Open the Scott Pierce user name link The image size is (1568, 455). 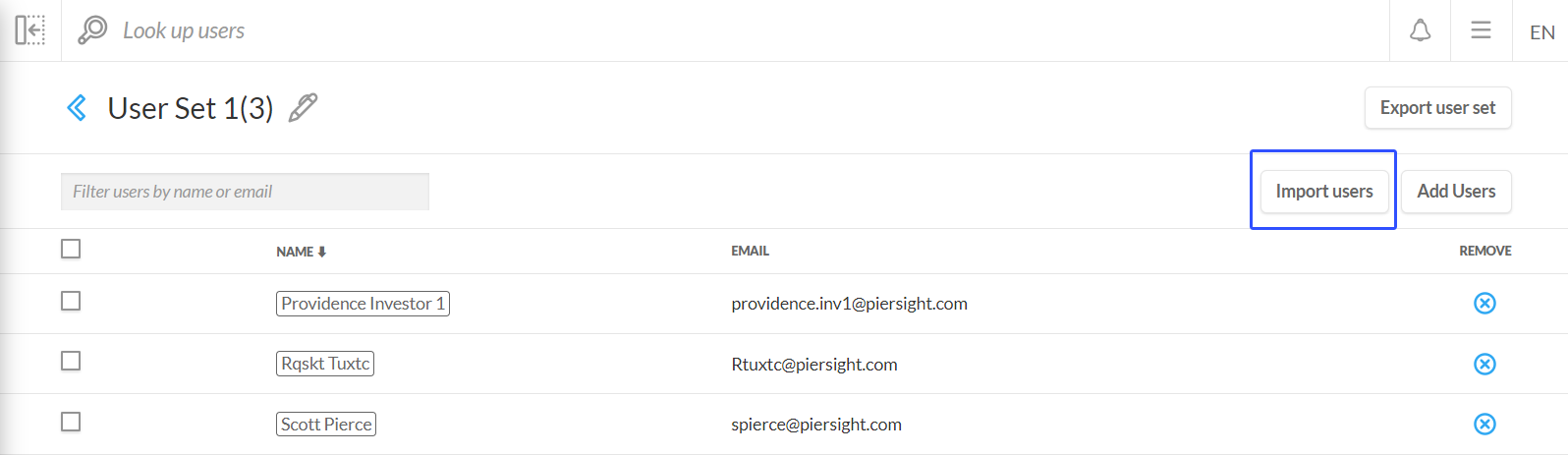326,425
